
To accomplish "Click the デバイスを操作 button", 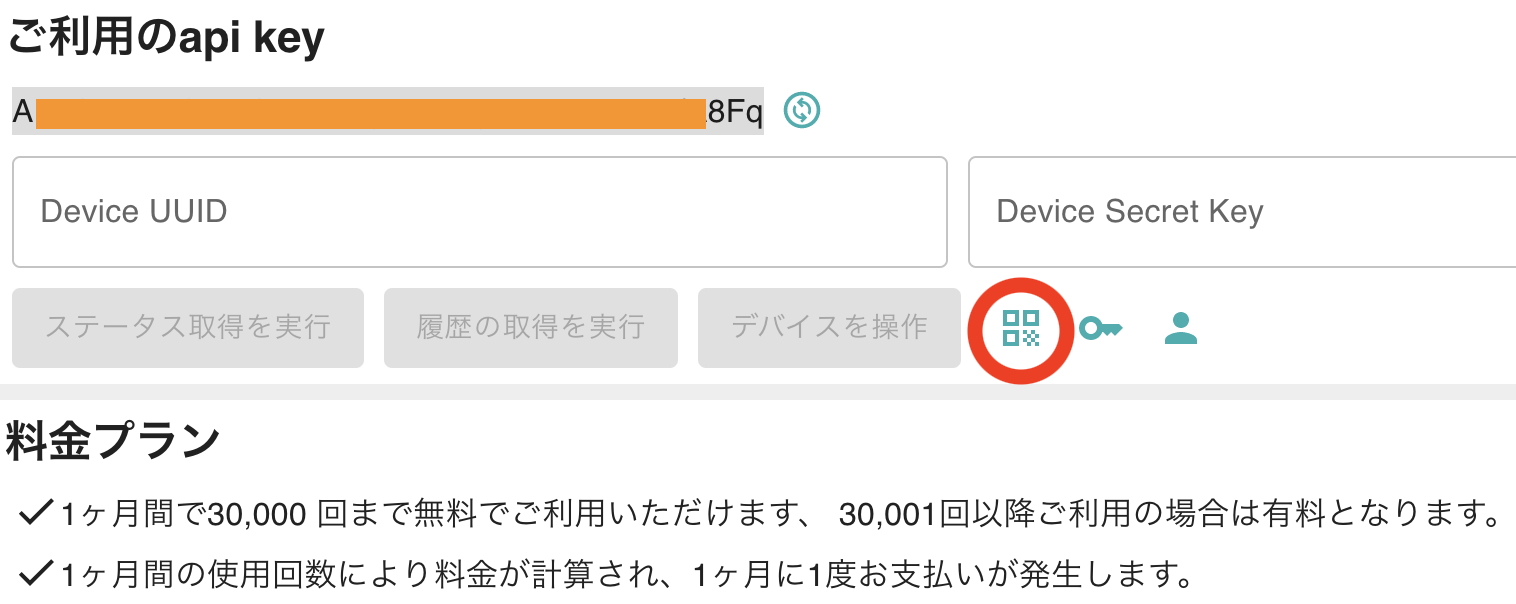I will tap(829, 328).
